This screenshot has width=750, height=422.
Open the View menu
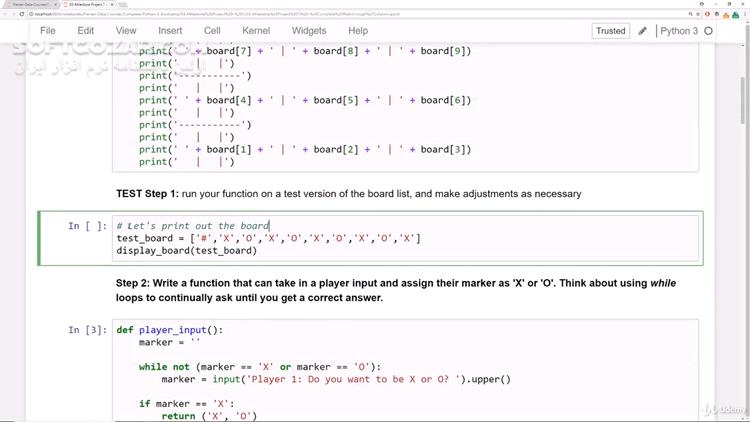click(126, 31)
